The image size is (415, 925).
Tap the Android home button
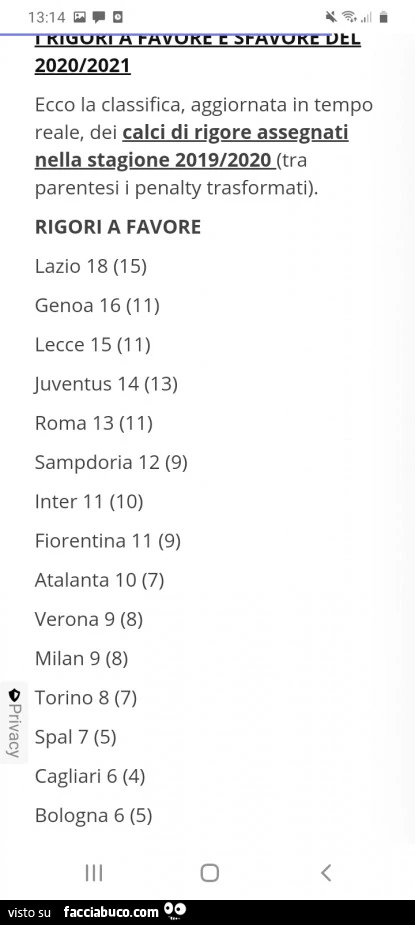coord(210,872)
